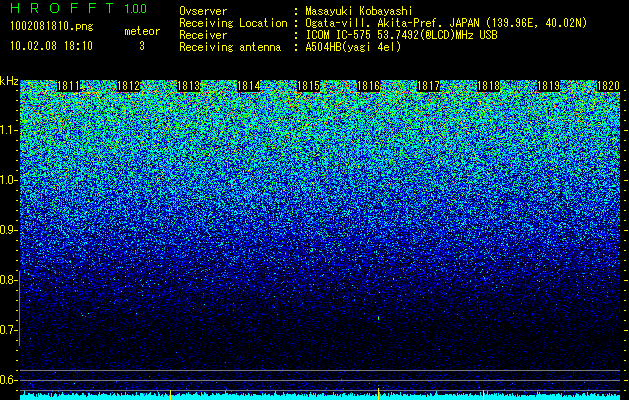Screen dimensions: 629x400
Task: Click the bright meteor echo near 0.72 kHz
Action: coord(378,319)
